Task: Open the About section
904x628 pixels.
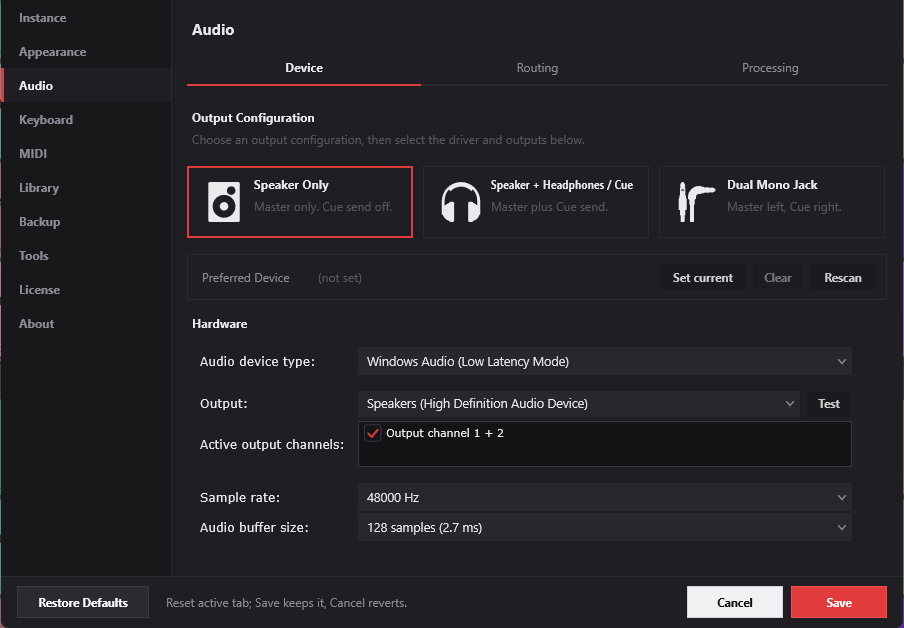Action: (86, 324)
